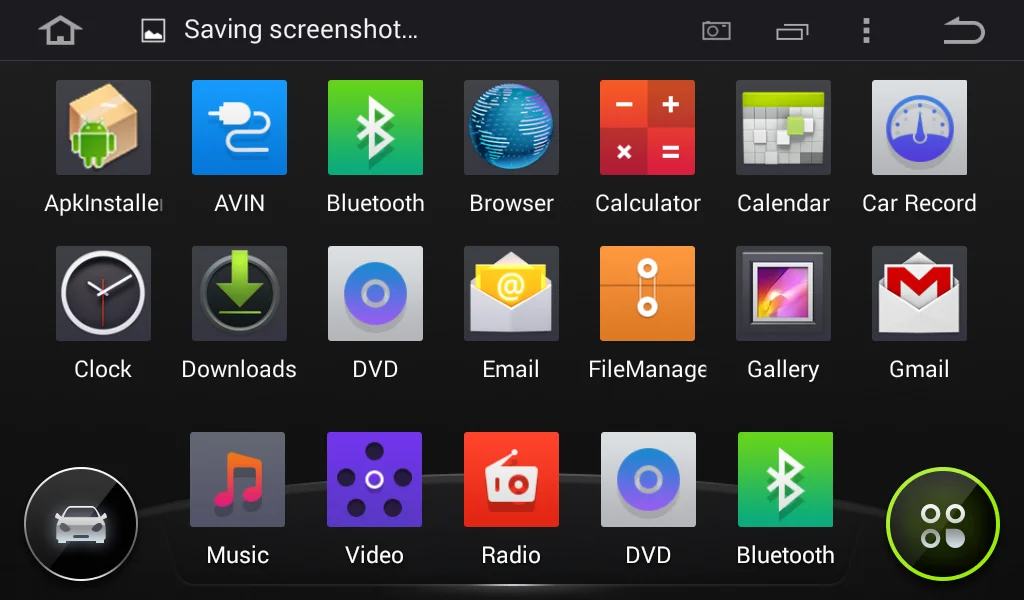Launch the Car Record app

point(920,127)
